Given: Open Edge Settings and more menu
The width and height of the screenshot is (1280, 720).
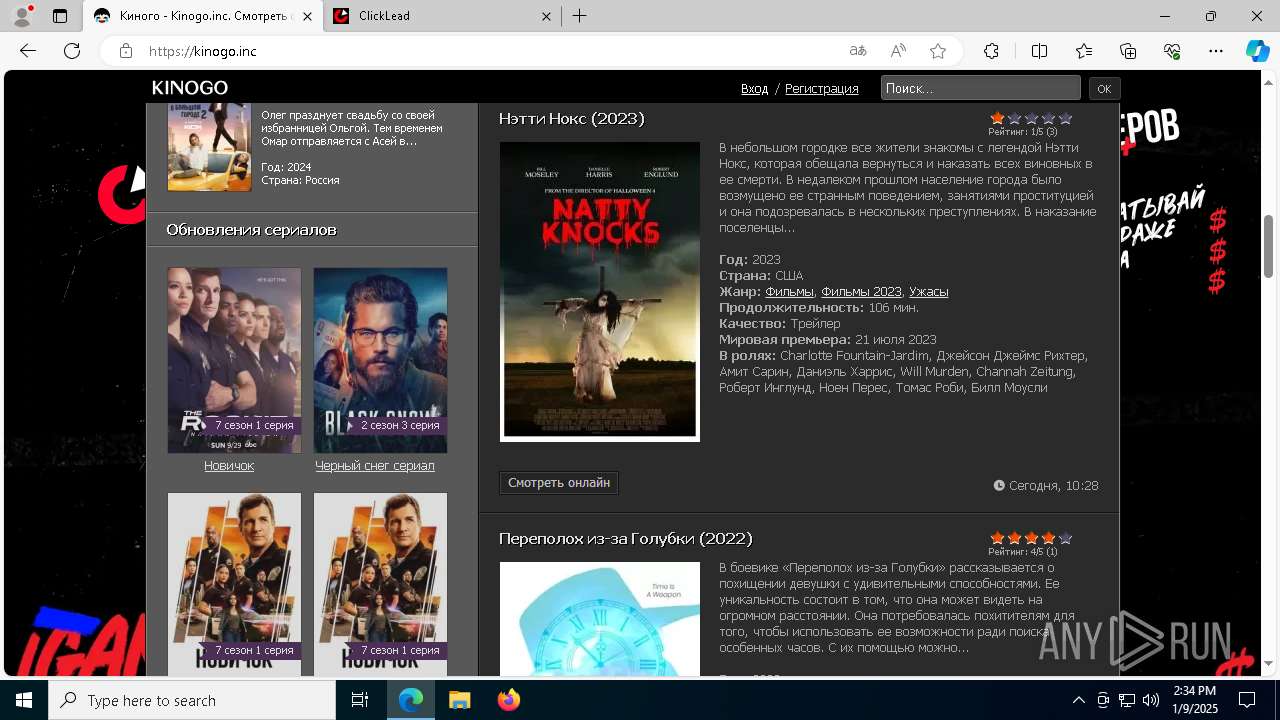Looking at the screenshot, I should (x=1216, y=51).
